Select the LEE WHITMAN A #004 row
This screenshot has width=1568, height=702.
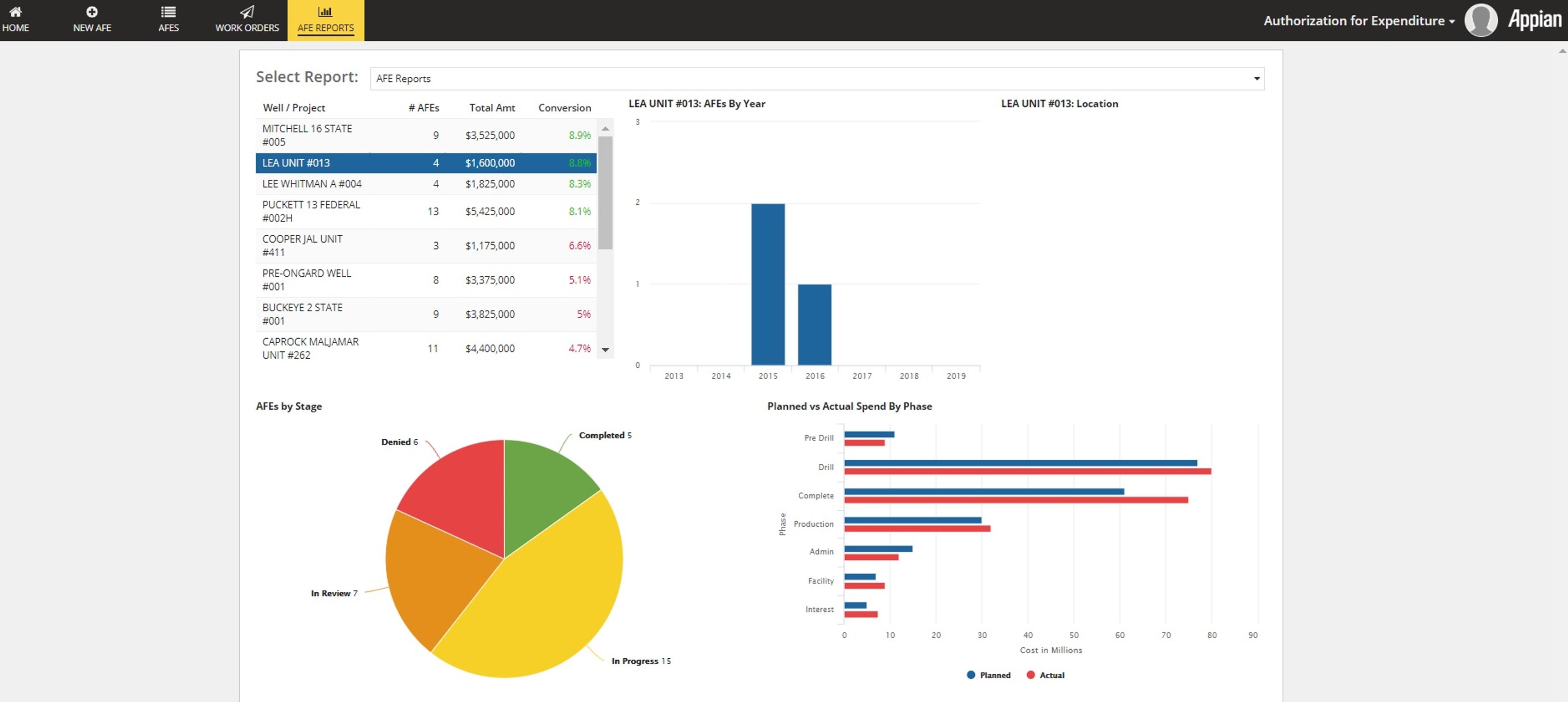pyautogui.click(x=426, y=183)
